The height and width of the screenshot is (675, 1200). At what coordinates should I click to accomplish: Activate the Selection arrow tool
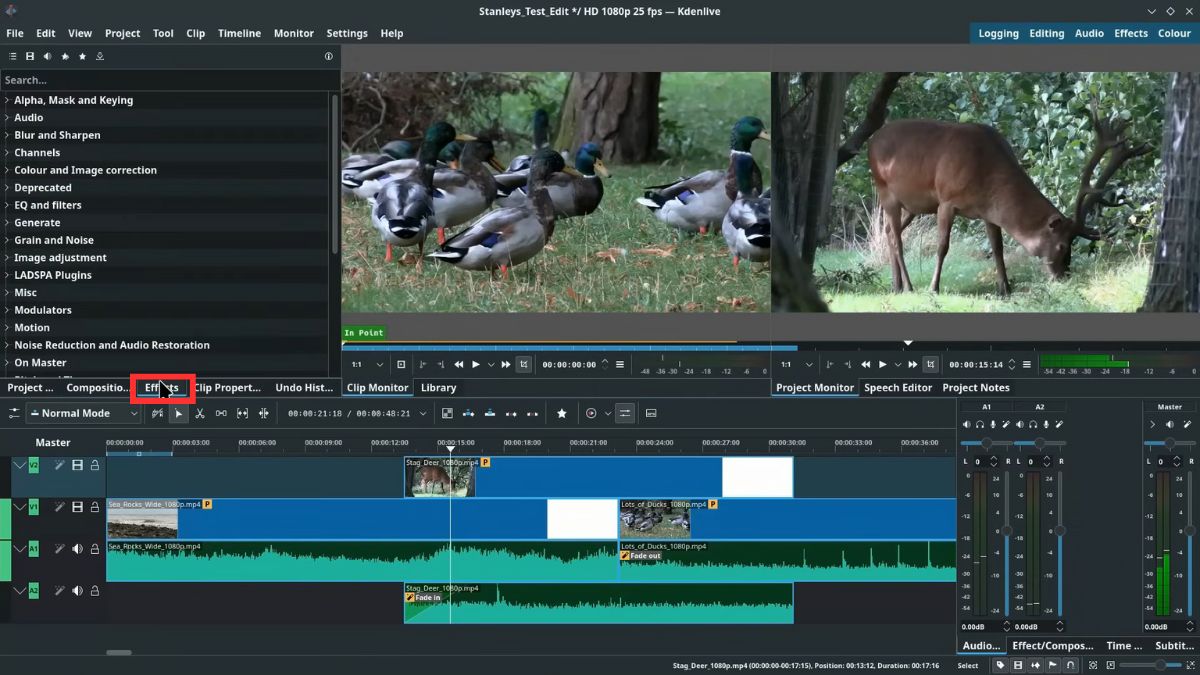click(179, 413)
